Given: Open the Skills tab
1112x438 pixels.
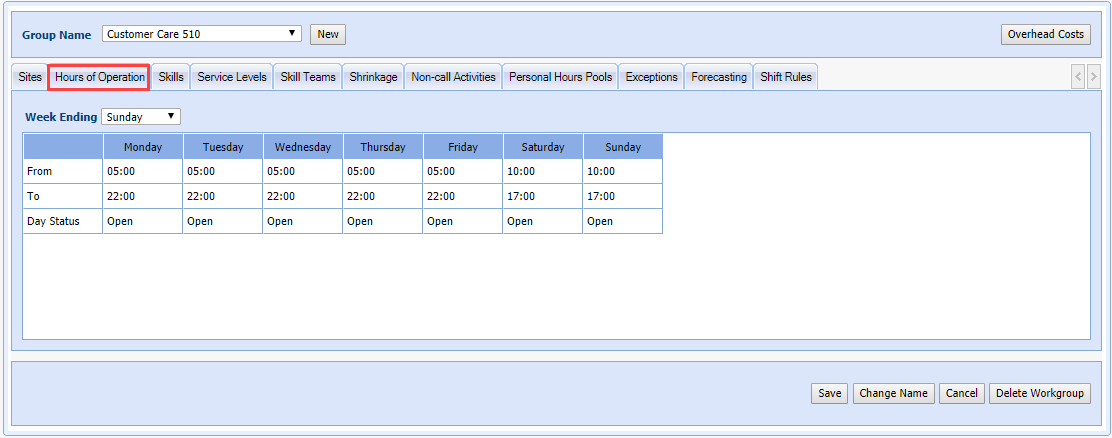Looking at the screenshot, I should tap(171, 77).
